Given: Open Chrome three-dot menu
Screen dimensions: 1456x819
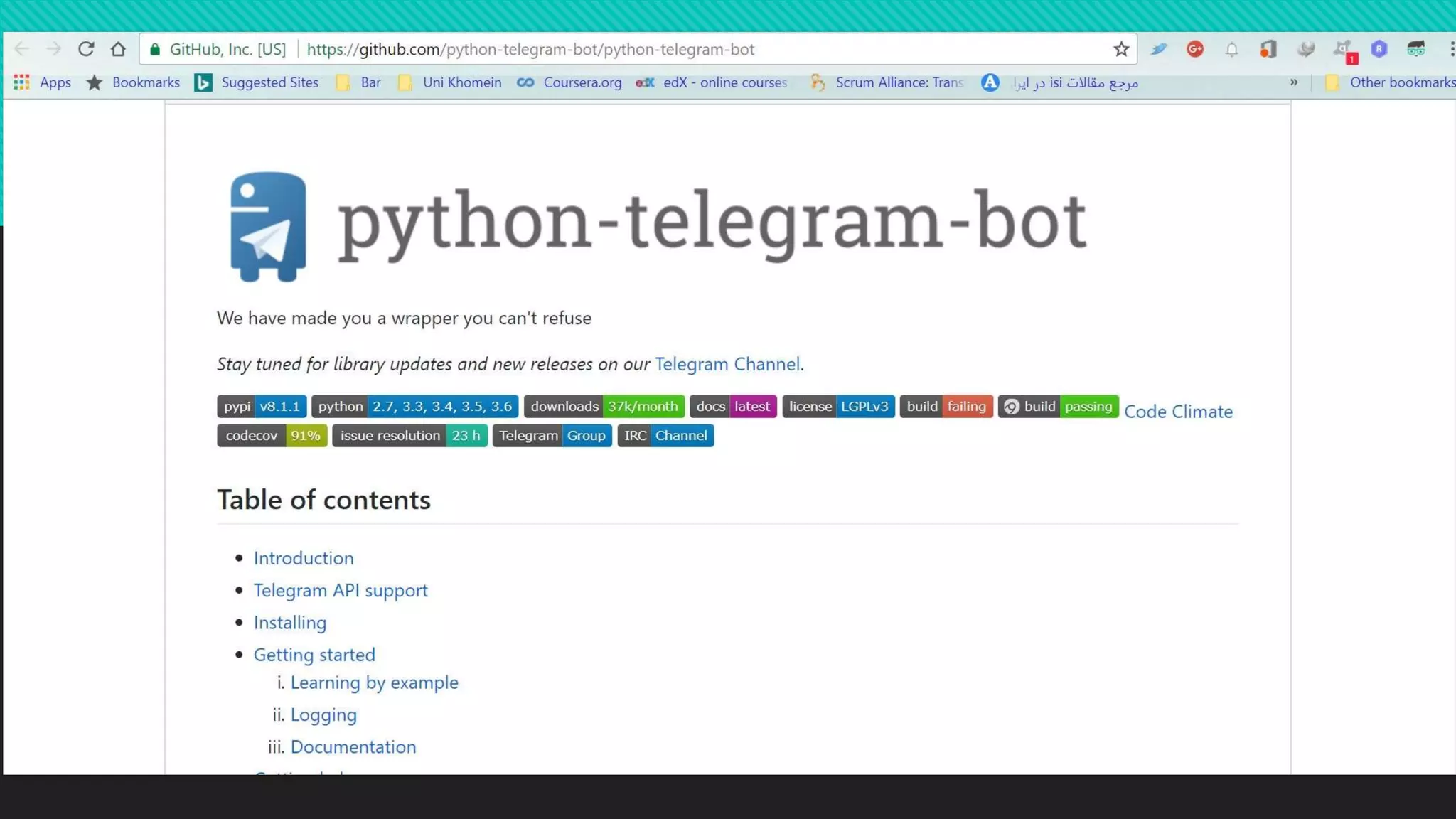Looking at the screenshot, I should pyautogui.click(x=1450, y=49).
